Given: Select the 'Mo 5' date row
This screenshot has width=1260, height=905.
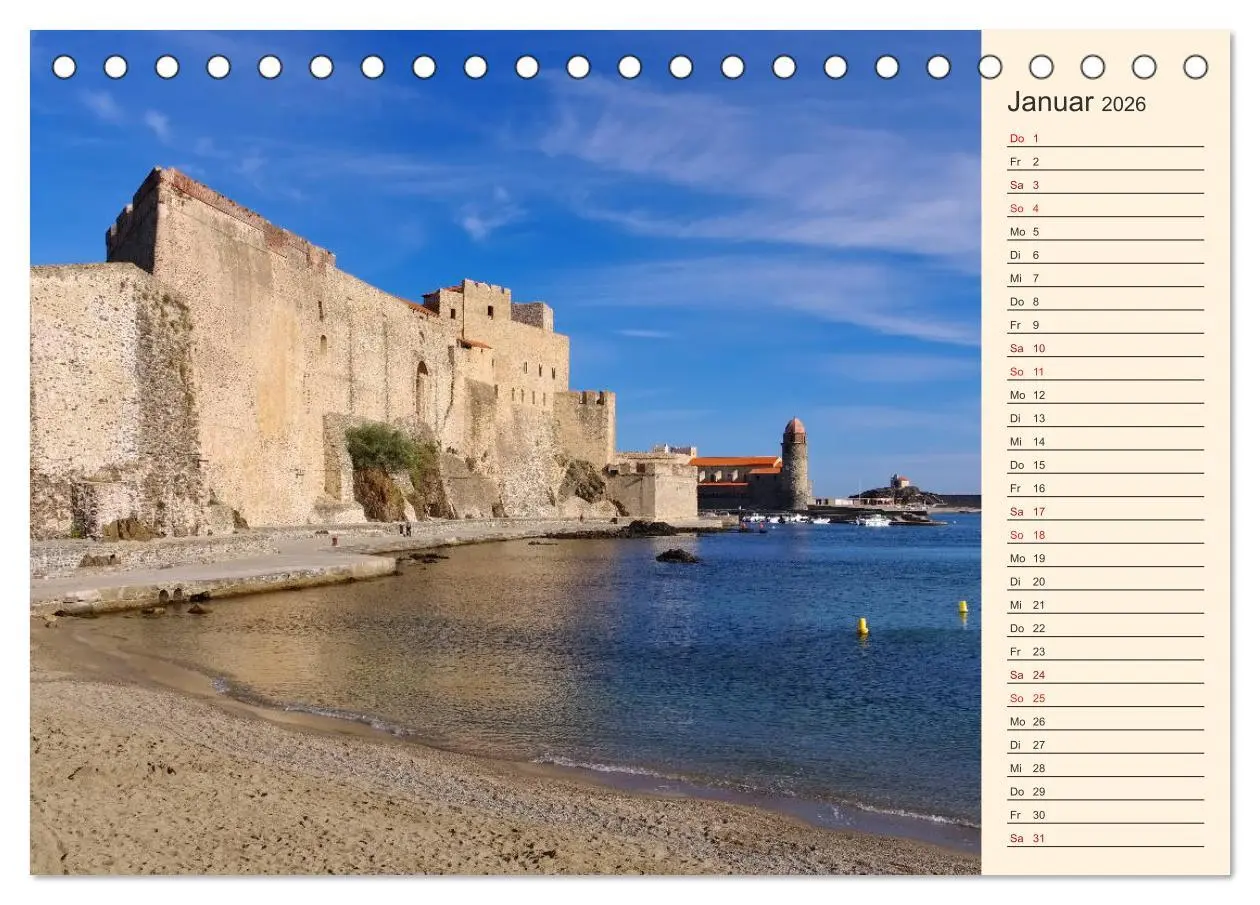Looking at the screenshot, I should tap(1105, 231).
